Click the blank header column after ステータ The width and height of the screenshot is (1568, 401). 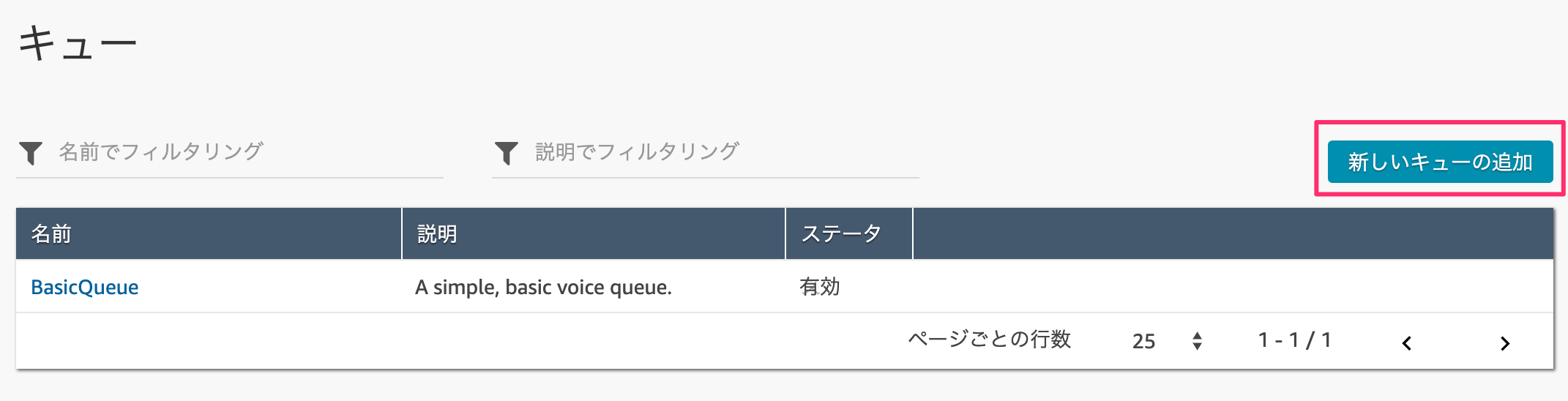pos(1233,234)
